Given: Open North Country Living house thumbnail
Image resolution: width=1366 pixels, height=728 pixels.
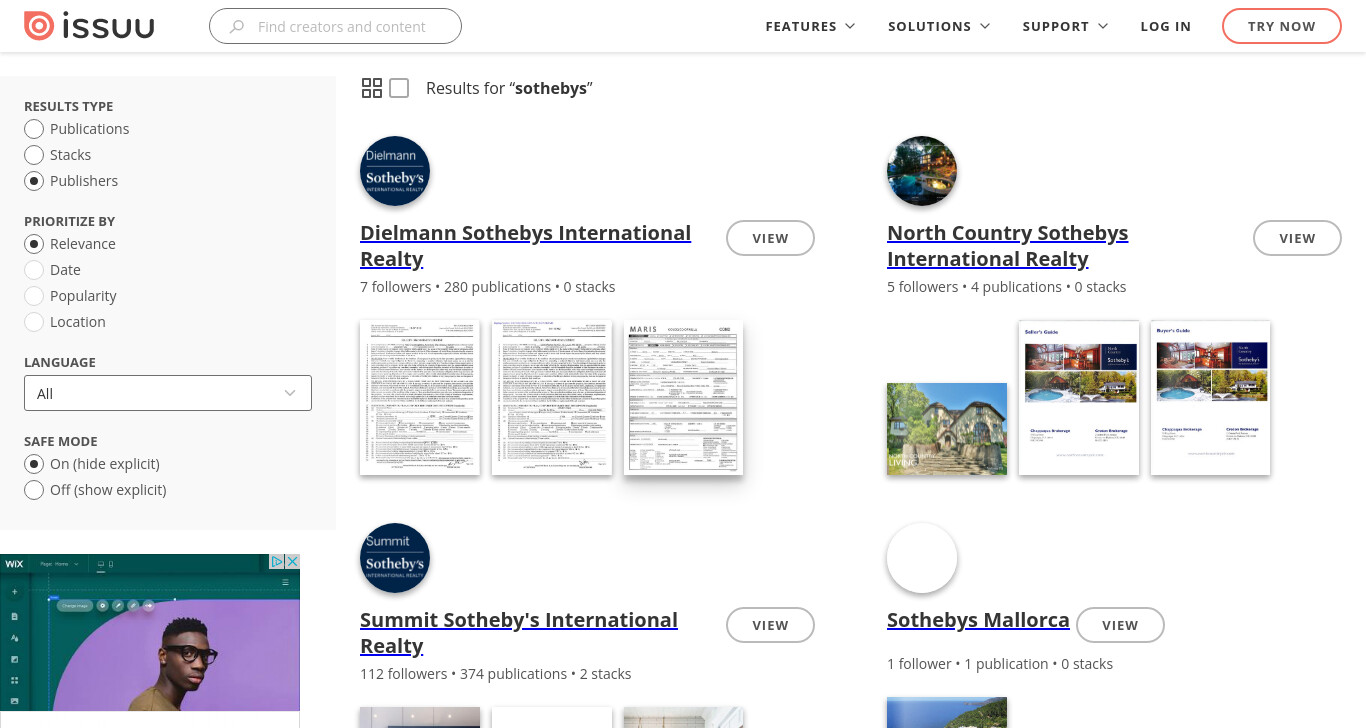Looking at the screenshot, I should pyautogui.click(x=947, y=429).
